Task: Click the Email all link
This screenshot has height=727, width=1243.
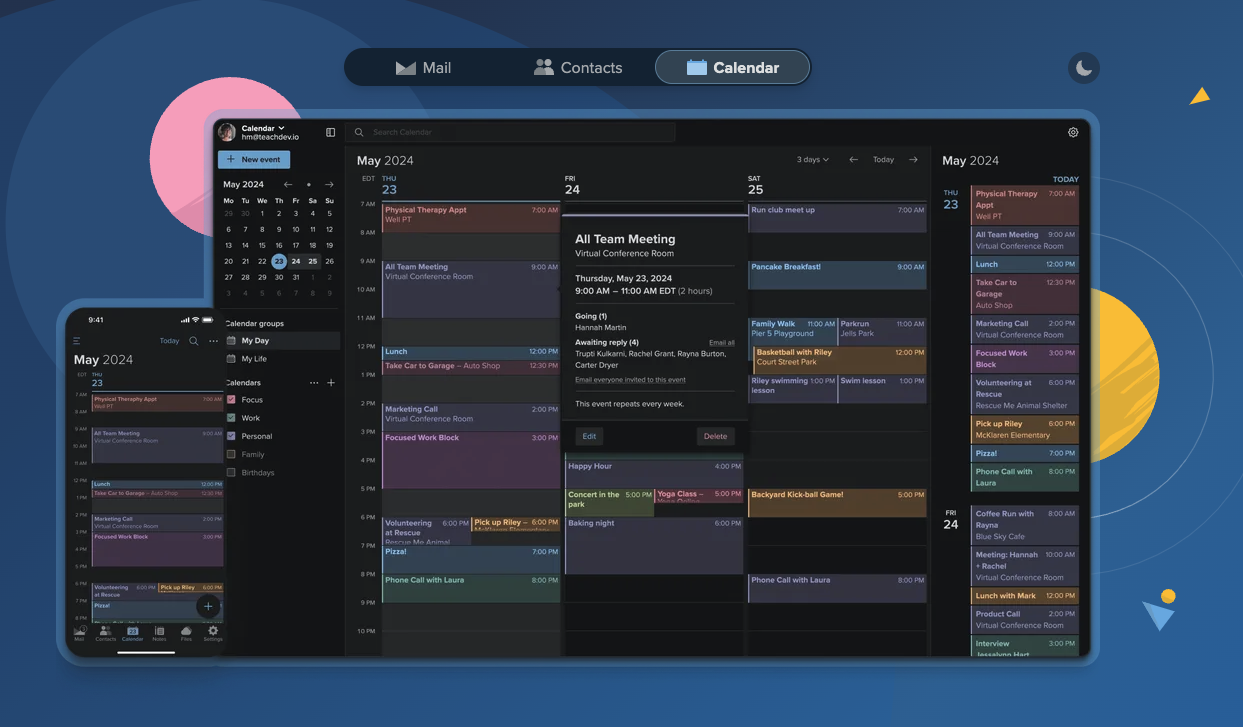Action: [722, 343]
